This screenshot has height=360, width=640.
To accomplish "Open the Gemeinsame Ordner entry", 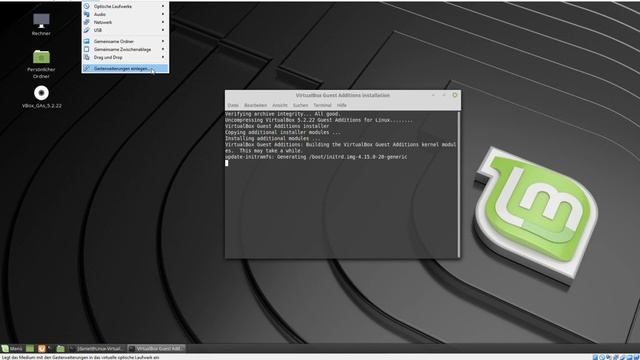I will pyautogui.click(x=125, y=41).
